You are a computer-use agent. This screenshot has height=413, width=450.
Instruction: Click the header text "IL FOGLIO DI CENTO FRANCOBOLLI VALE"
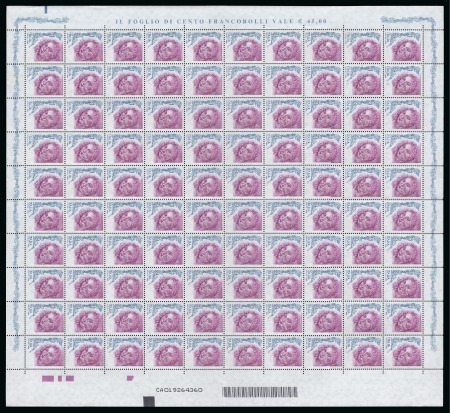205,21
